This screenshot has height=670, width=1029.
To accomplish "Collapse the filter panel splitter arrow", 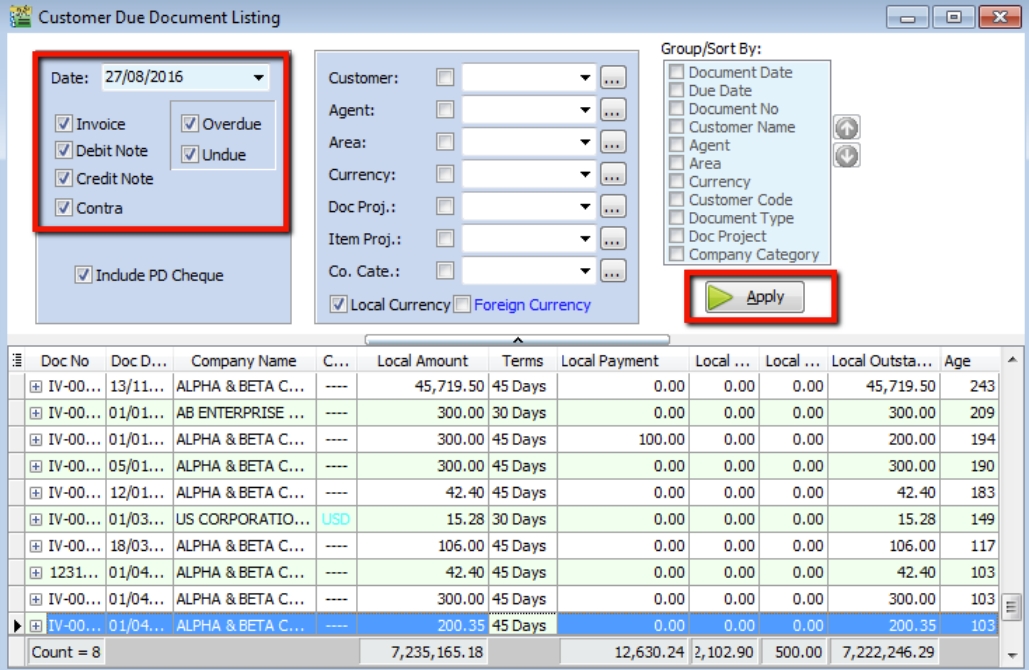I will click(x=517, y=340).
